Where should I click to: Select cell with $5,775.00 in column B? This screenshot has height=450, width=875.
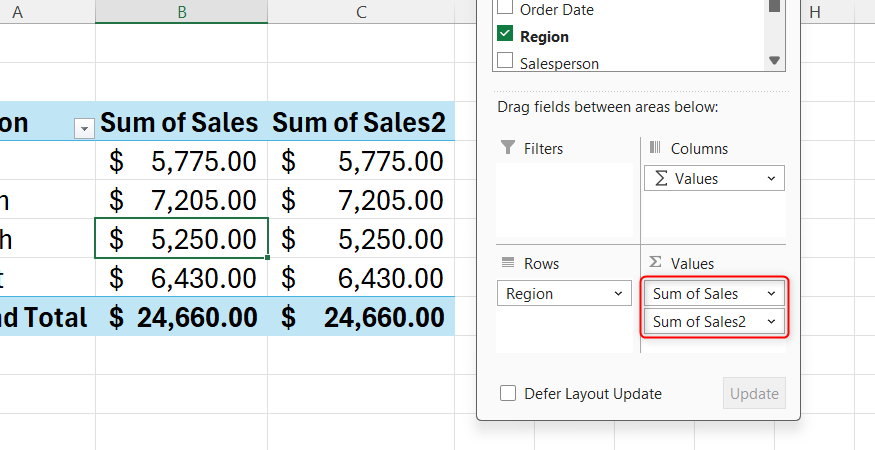click(181, 160)
